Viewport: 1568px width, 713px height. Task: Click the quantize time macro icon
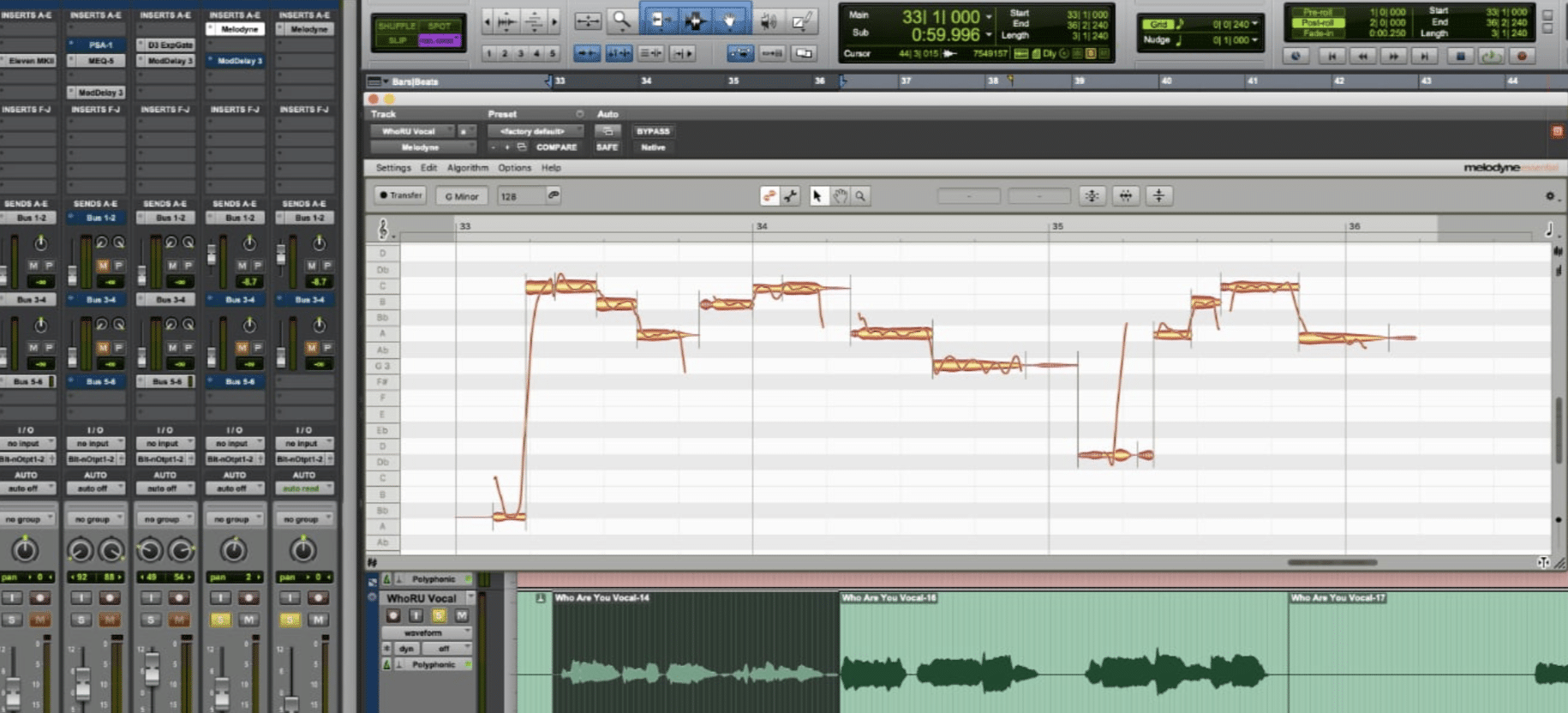click(1125, 196)
